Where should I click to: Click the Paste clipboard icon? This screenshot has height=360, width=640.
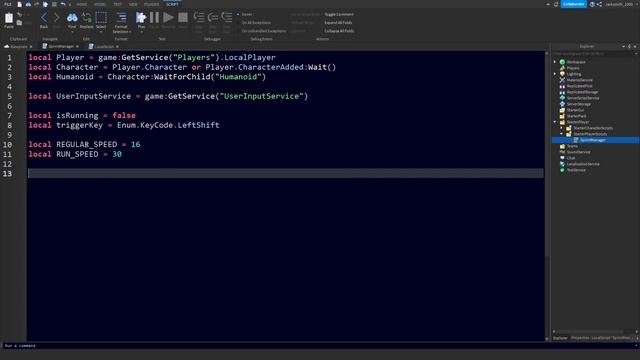pyautogui.click(x=9, y=18)
